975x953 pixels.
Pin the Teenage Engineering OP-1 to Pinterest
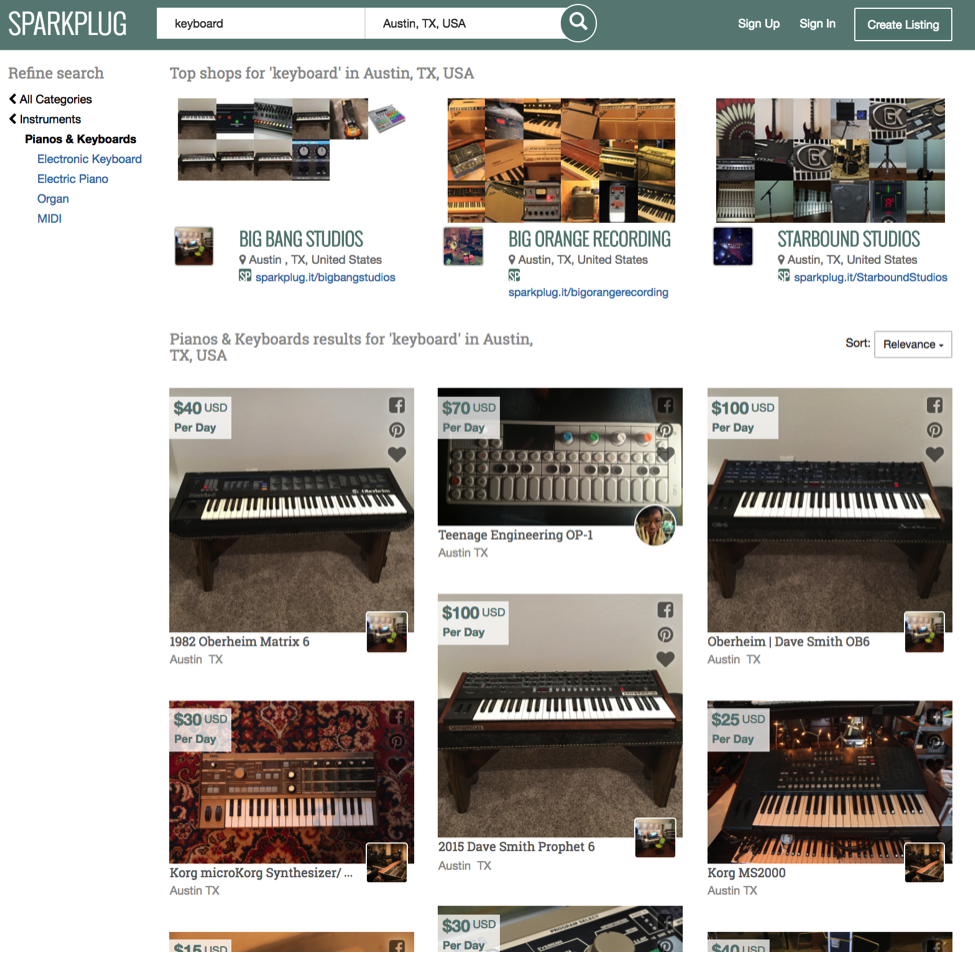tap(665, 429)
